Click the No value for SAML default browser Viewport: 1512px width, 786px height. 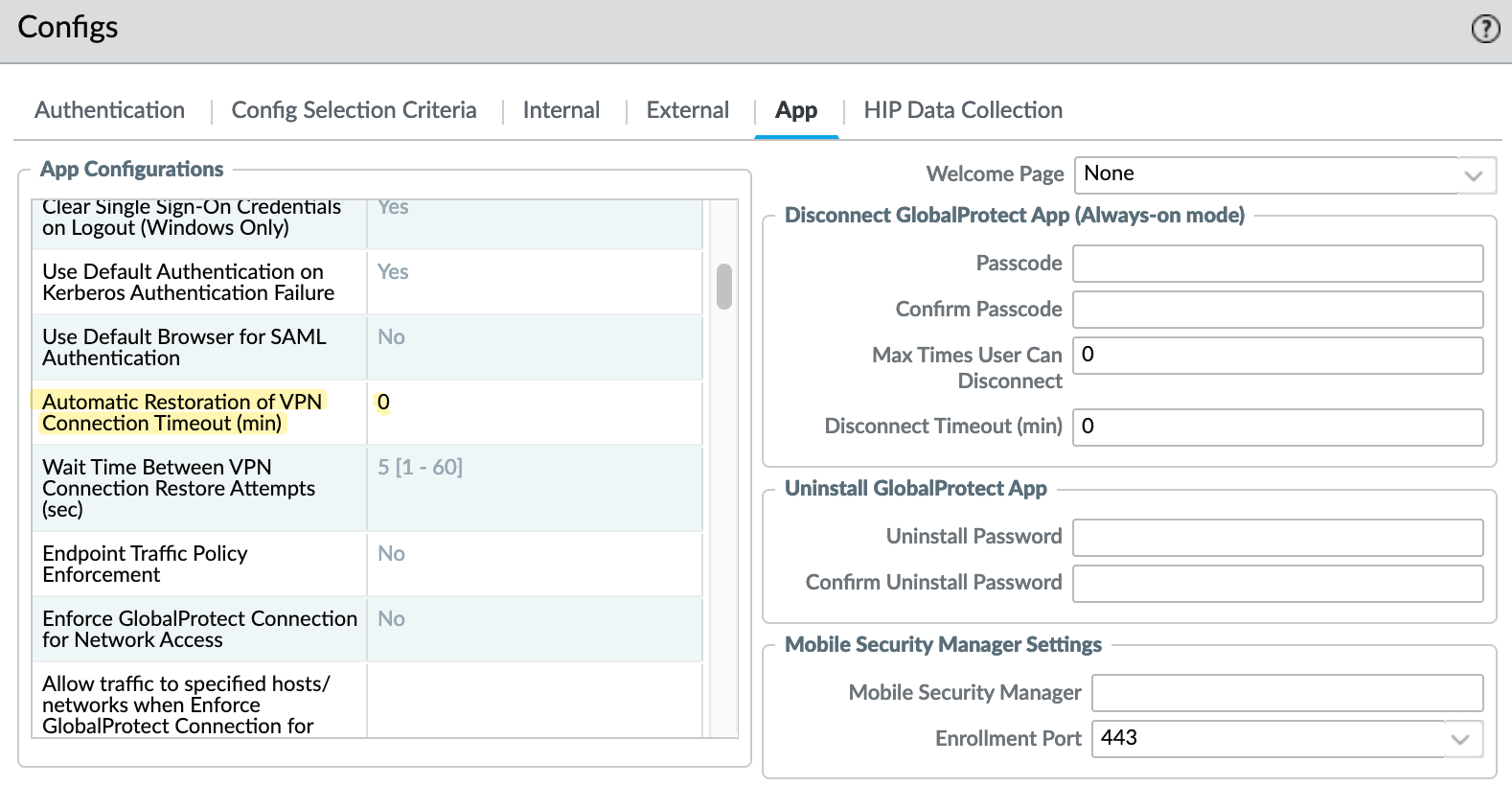[391, 337]
